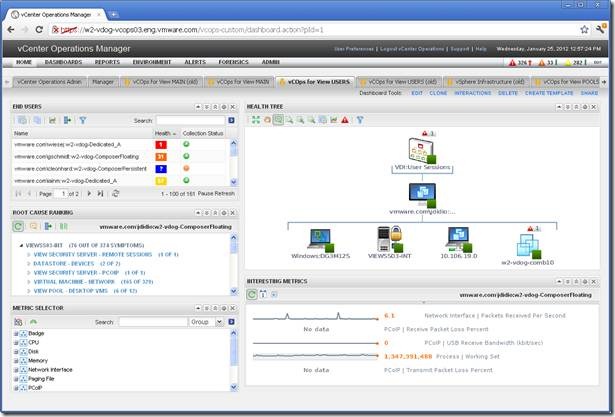Viewport: 615px width, 417px height.
Task: Click the filter funnel icon in End Users toolbar
Action: pyautogui.click(x=82, y=120)
